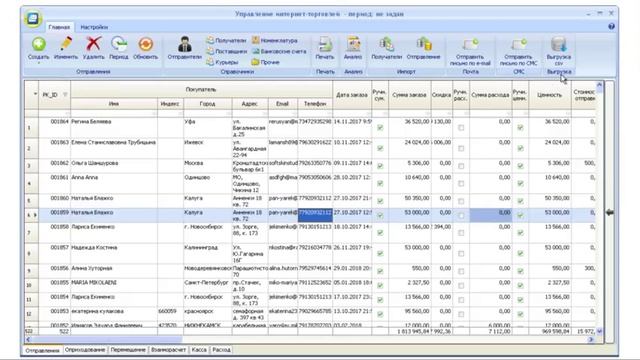The height and width of the screenshot is (360, 640).
Task: Toggle Руч. ценн. checkbox for order 001860
Action: coord(520,201)
